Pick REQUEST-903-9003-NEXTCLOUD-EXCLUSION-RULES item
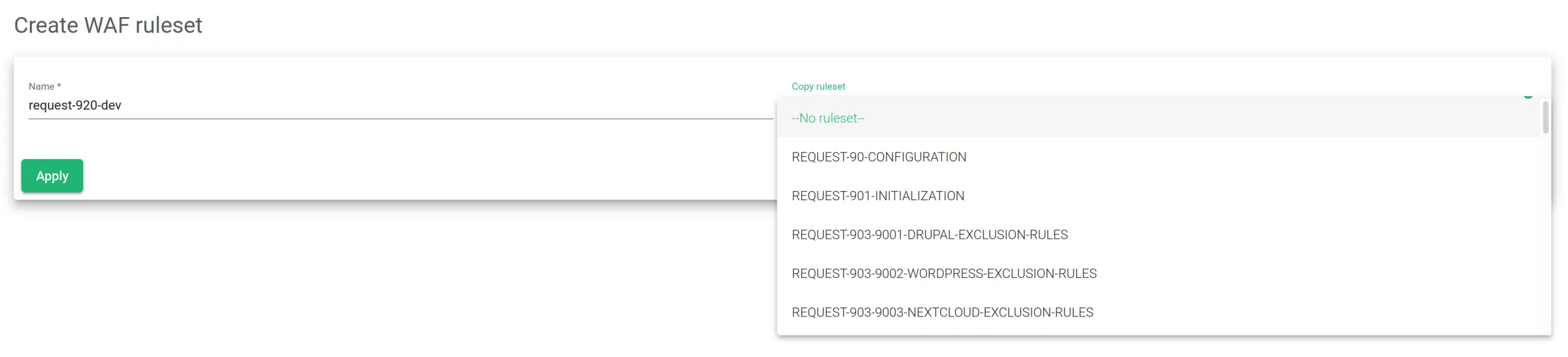Viewport: 1568px width, 357px height. click(x=941, y=313)
